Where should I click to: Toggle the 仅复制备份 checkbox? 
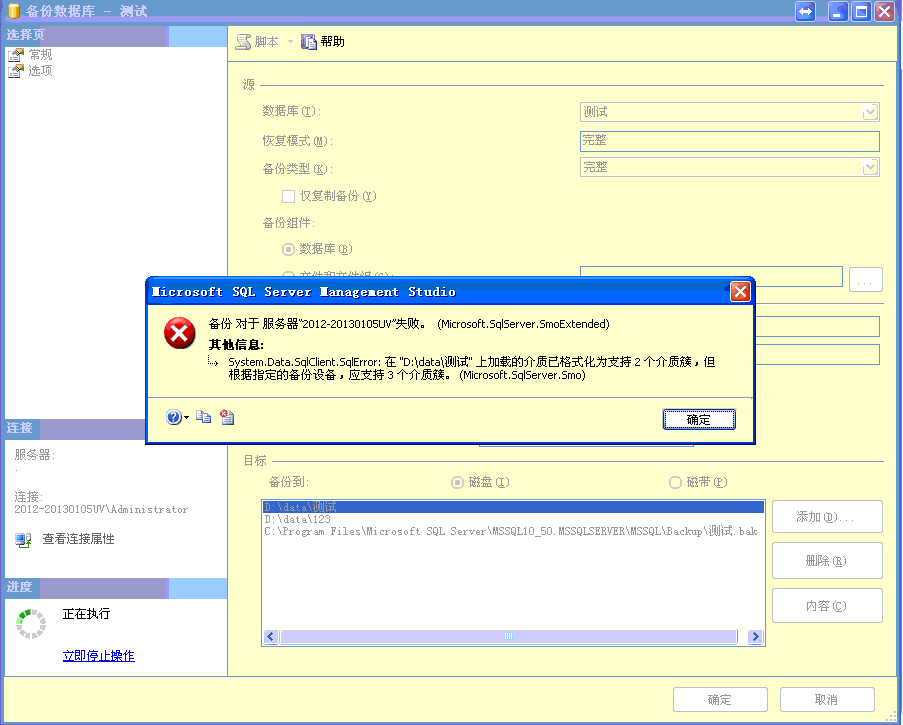click(x=289, y=196)
